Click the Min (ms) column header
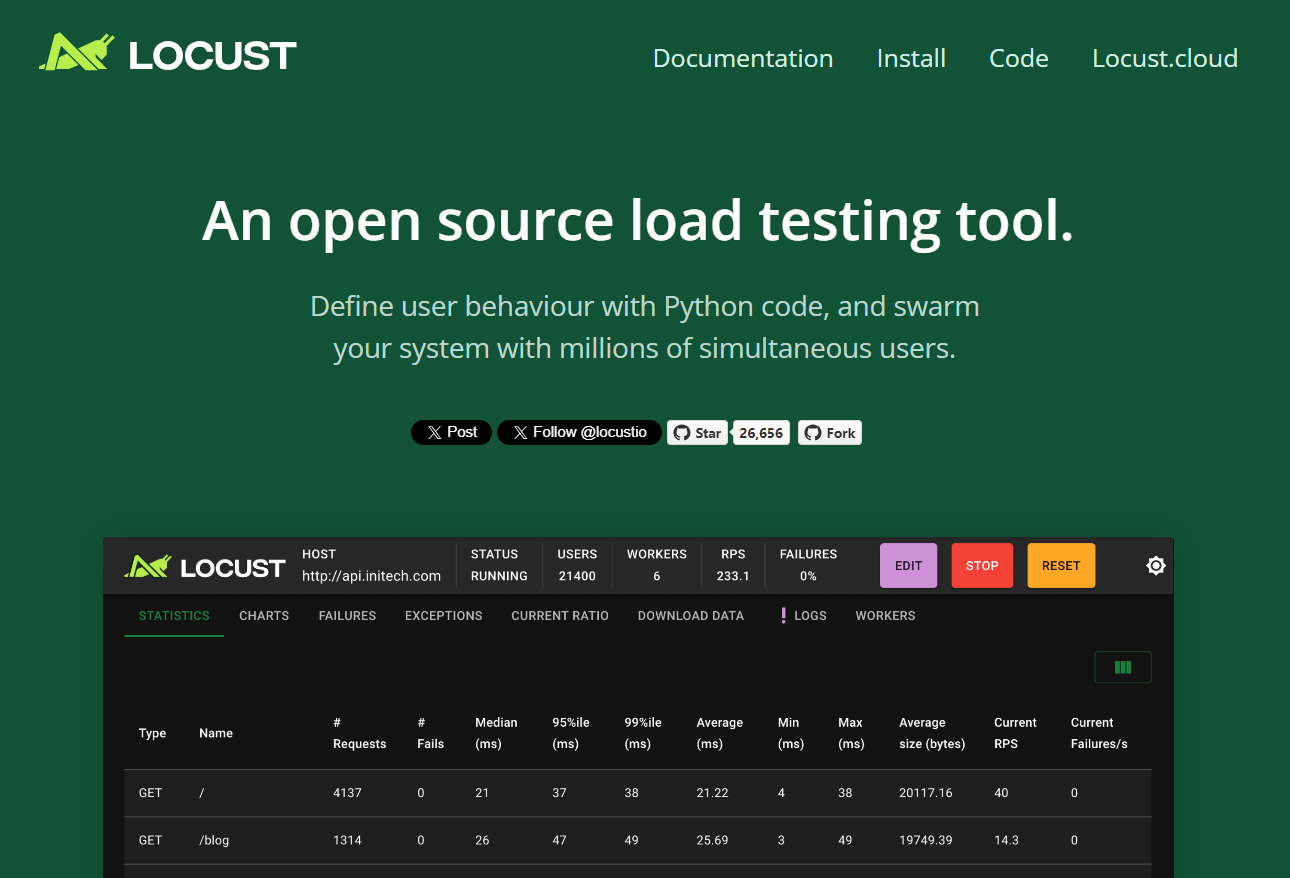 (791, 733)
